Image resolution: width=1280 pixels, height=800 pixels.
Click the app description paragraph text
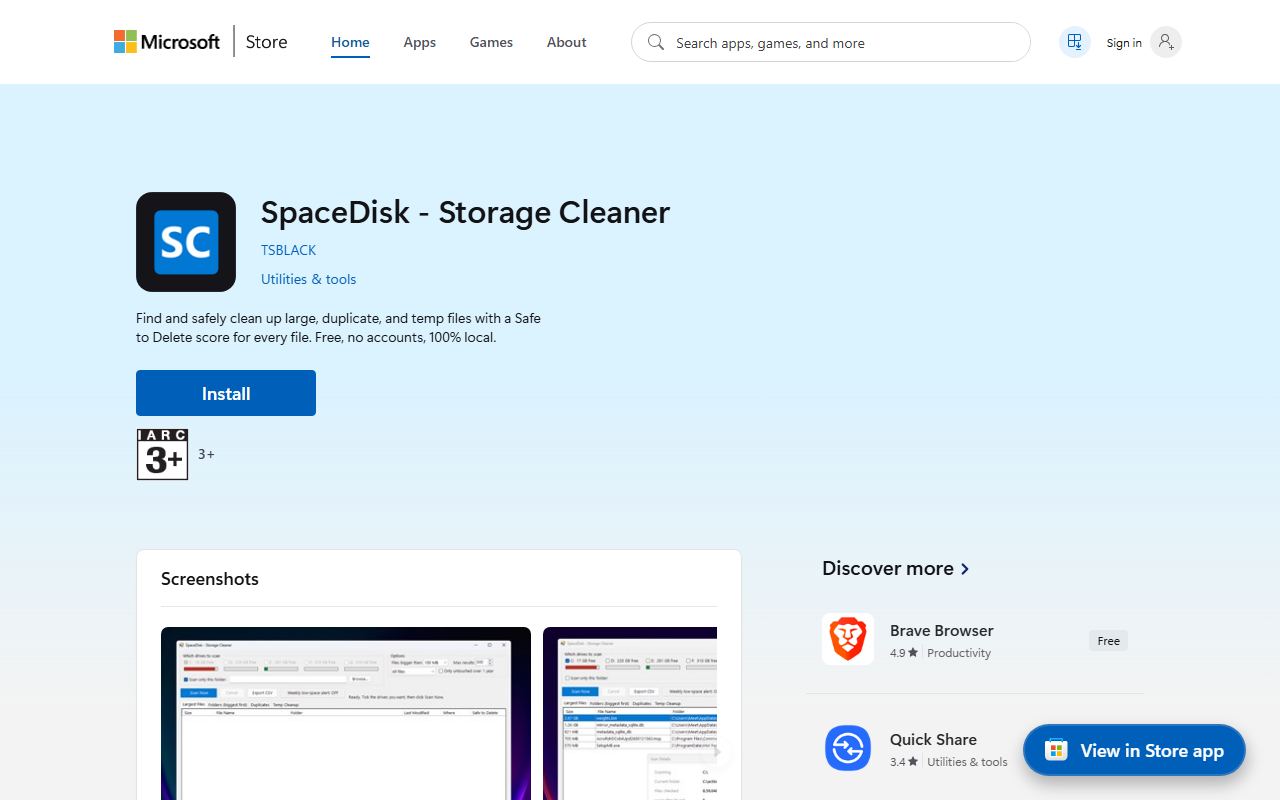(x=338, y=328)
